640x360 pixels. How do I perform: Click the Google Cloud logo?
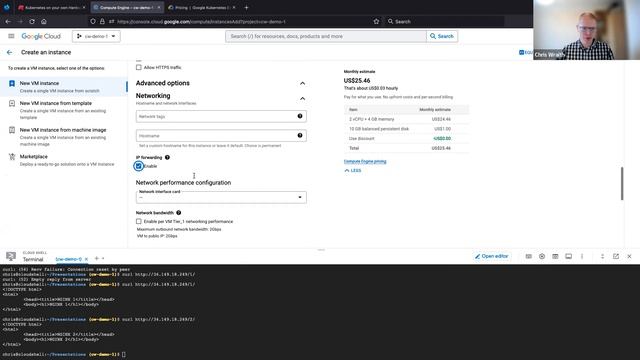coord(41,36)
